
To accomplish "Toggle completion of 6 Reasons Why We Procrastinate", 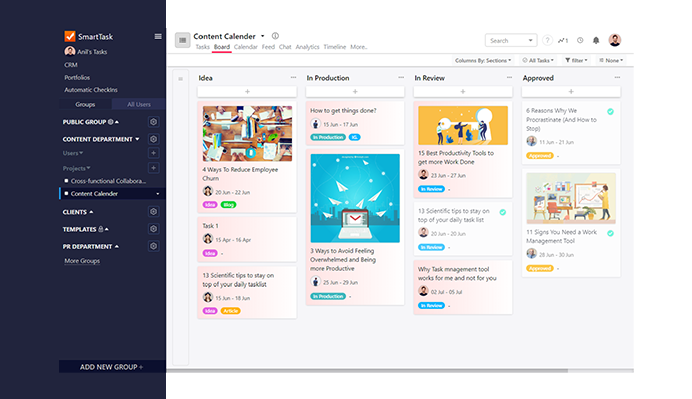I will [x=610, y=112].
